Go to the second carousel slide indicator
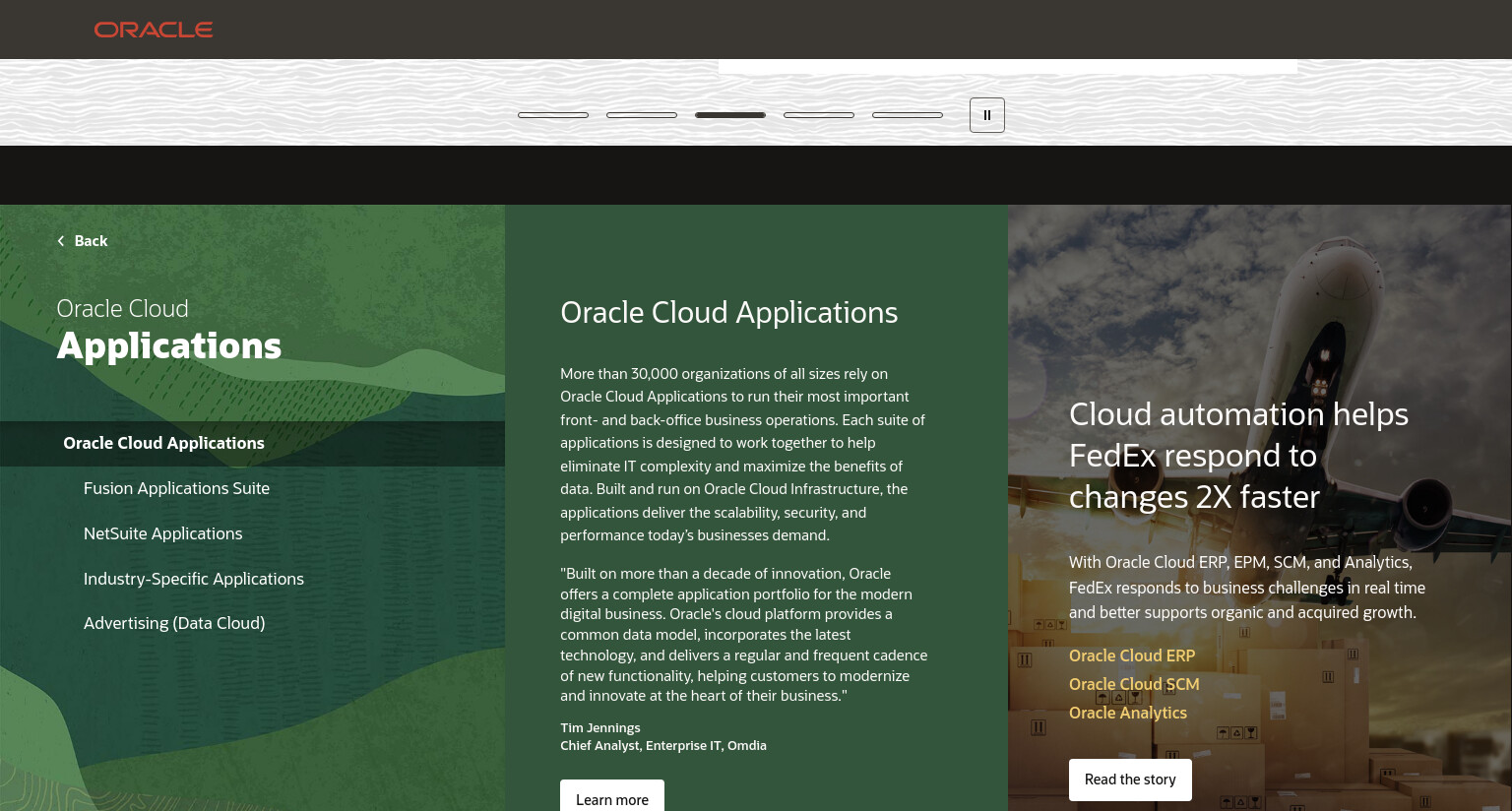The width and height of the screenshot is (1512, 811). pyautogui.click(x=642, y=115)
